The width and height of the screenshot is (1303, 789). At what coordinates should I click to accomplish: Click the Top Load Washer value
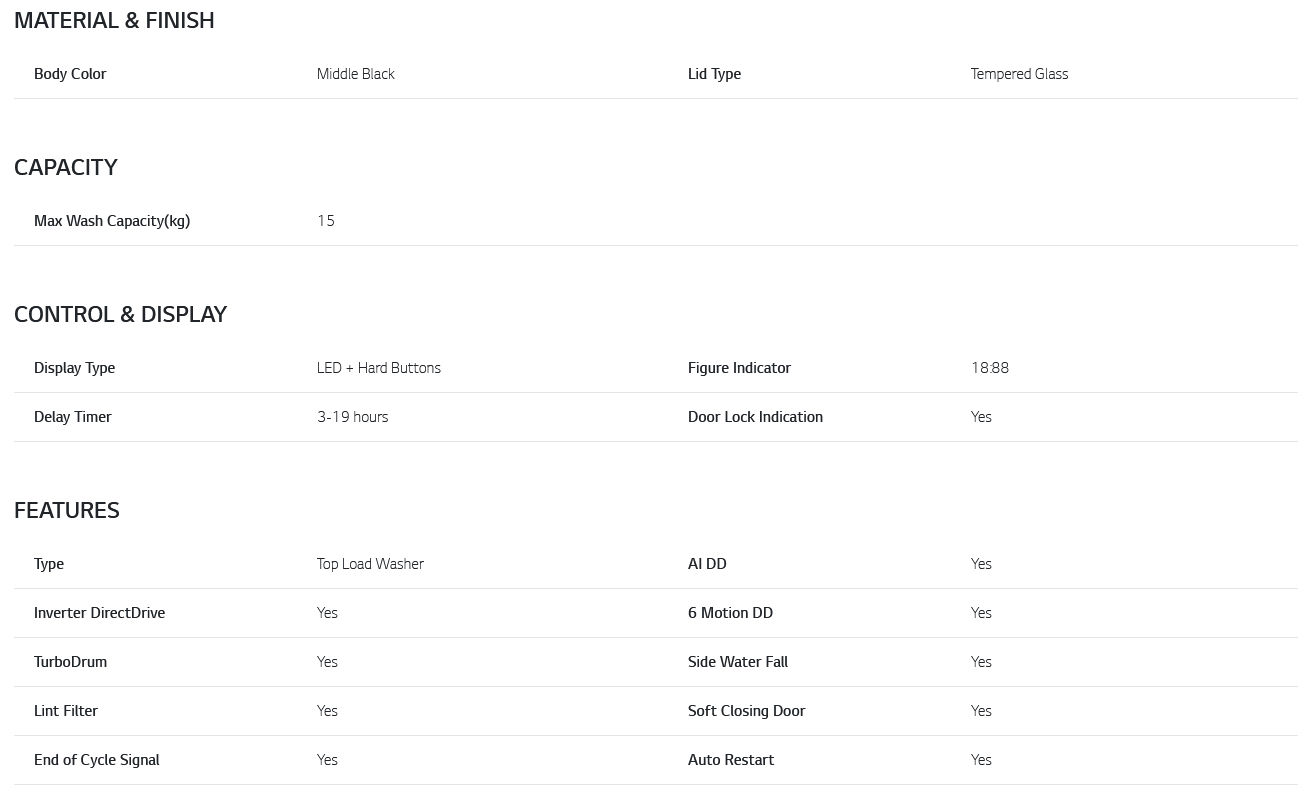click(370, 564)
